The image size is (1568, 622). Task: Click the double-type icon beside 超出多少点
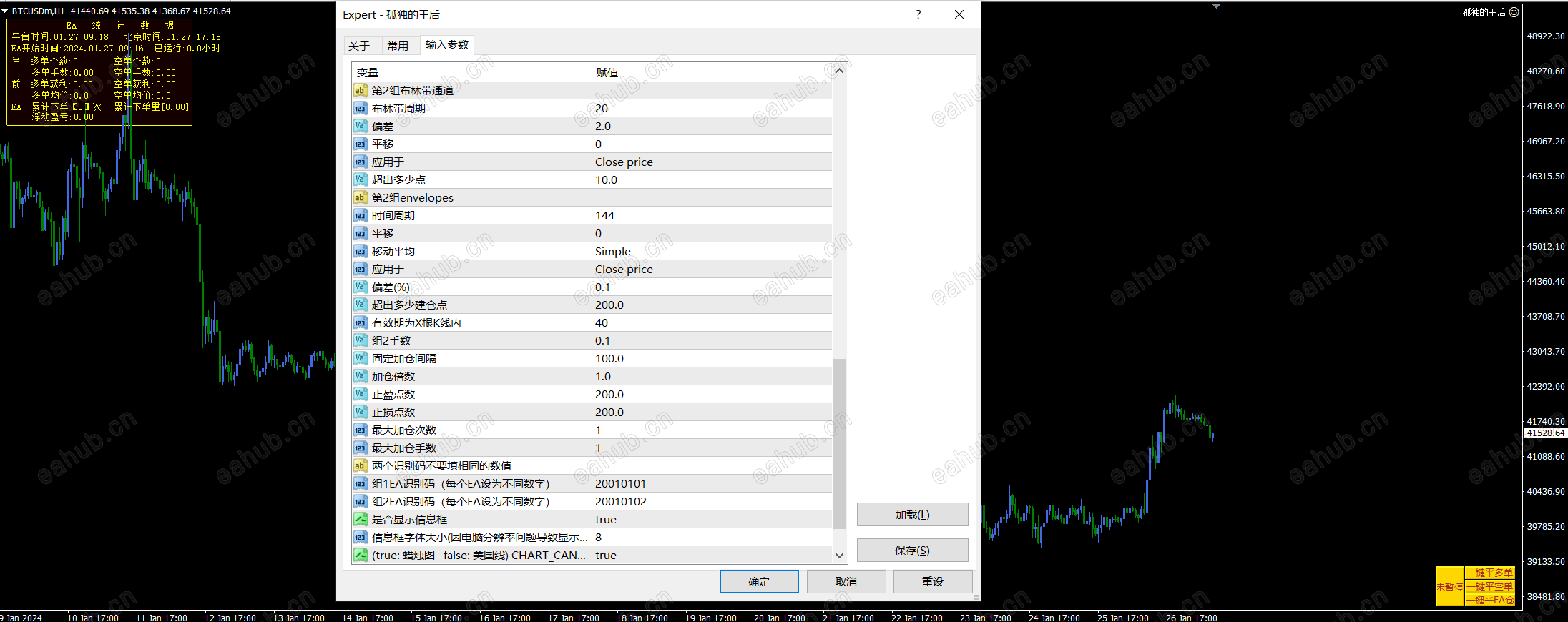click(360, 180)
